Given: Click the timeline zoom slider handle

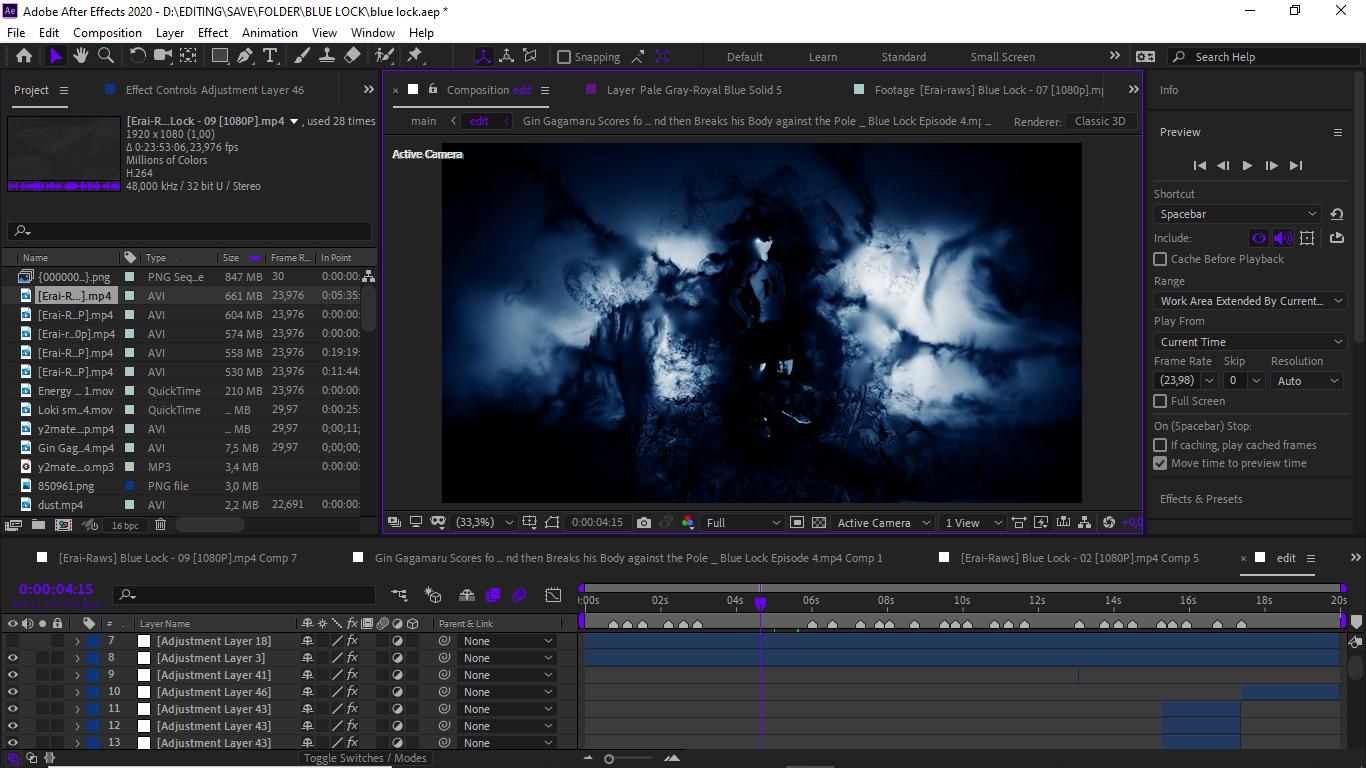Looking at the screenshot, I should (x=609, y=759).
